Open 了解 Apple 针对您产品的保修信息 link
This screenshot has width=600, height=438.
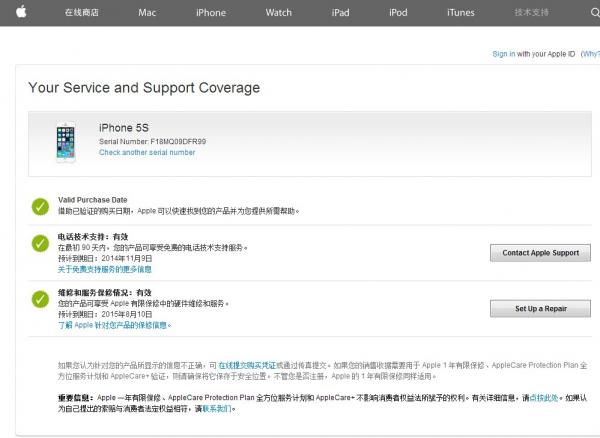coord(114,325)
